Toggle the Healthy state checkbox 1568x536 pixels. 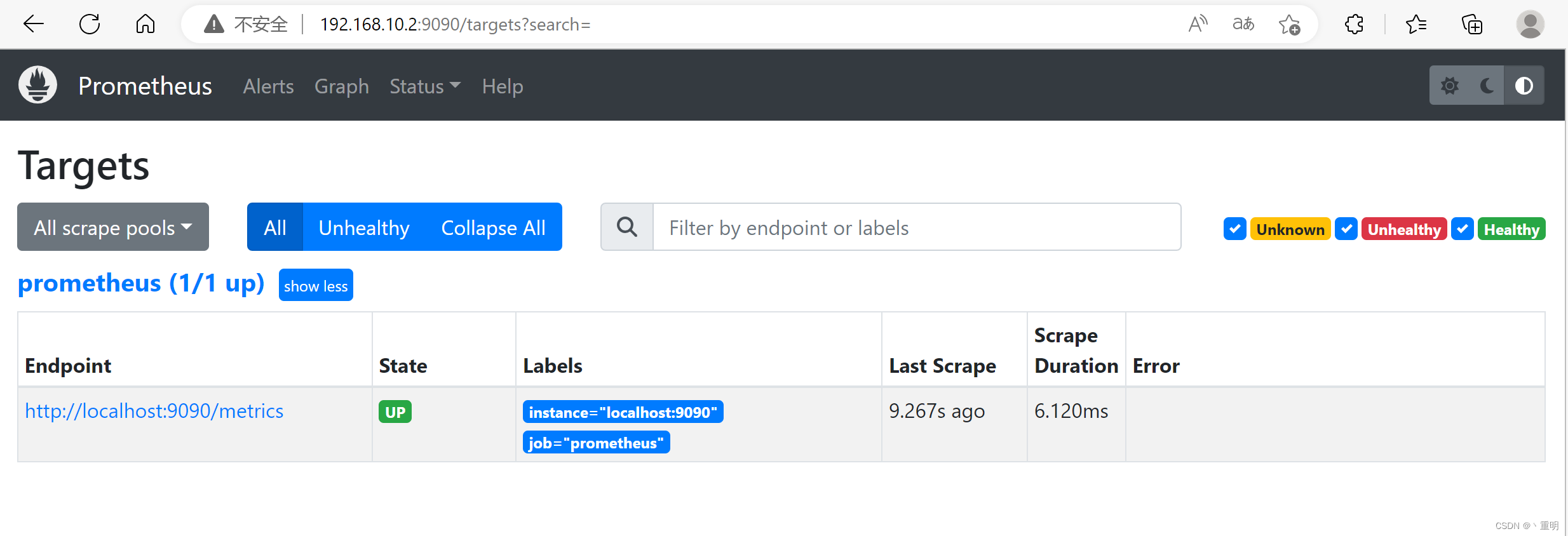tap(1463, 229)
